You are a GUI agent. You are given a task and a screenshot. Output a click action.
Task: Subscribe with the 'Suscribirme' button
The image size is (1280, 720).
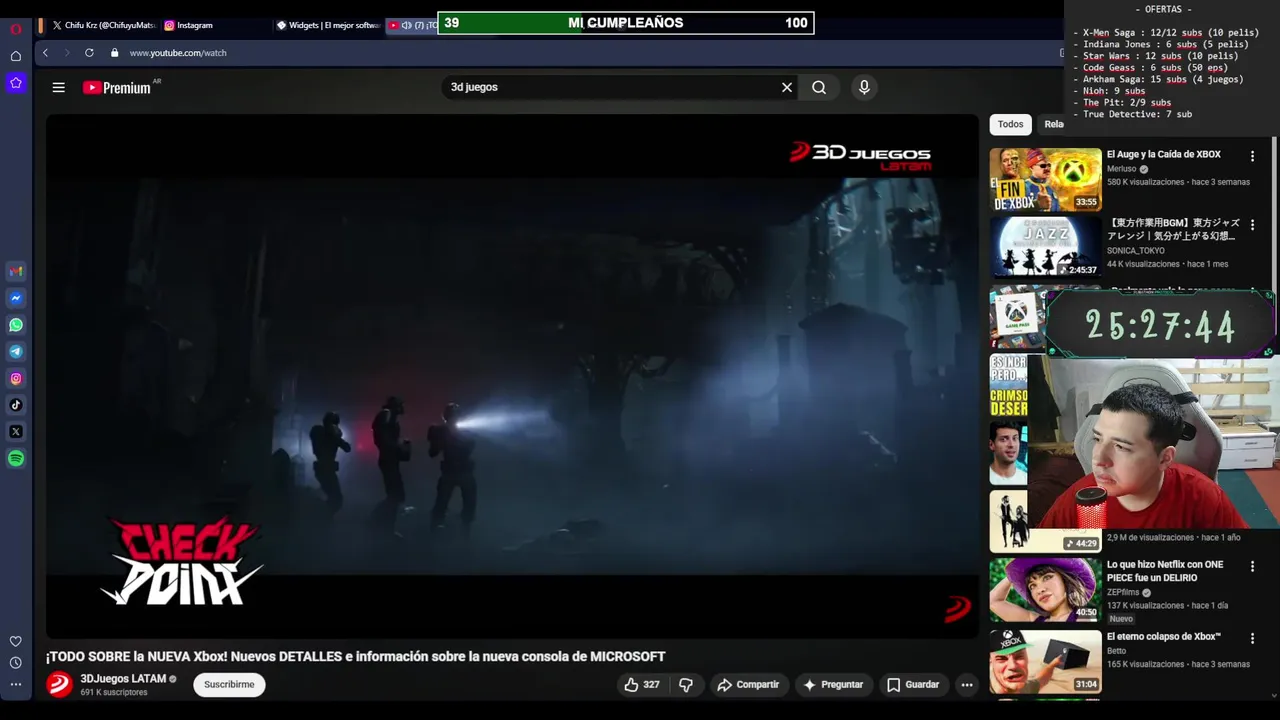[229, 685]
